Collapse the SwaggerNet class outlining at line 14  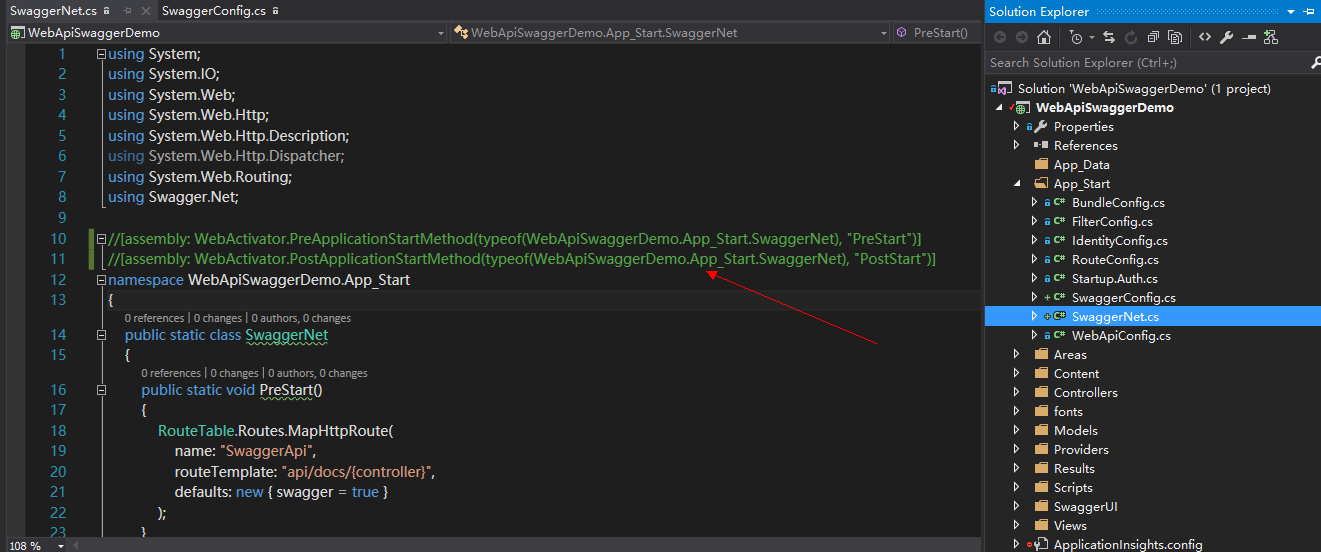click(x=102, y=335)
